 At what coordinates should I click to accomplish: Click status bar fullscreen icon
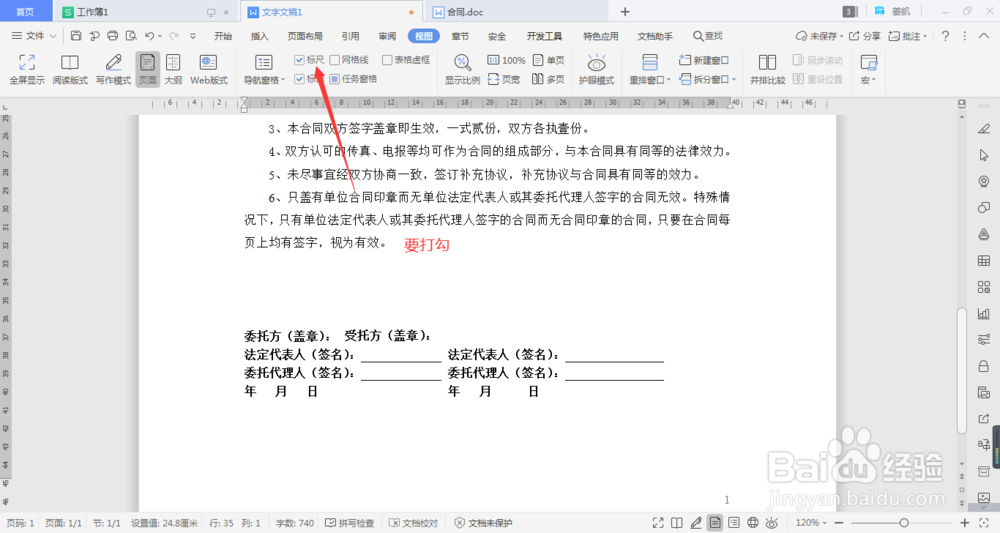658,523
